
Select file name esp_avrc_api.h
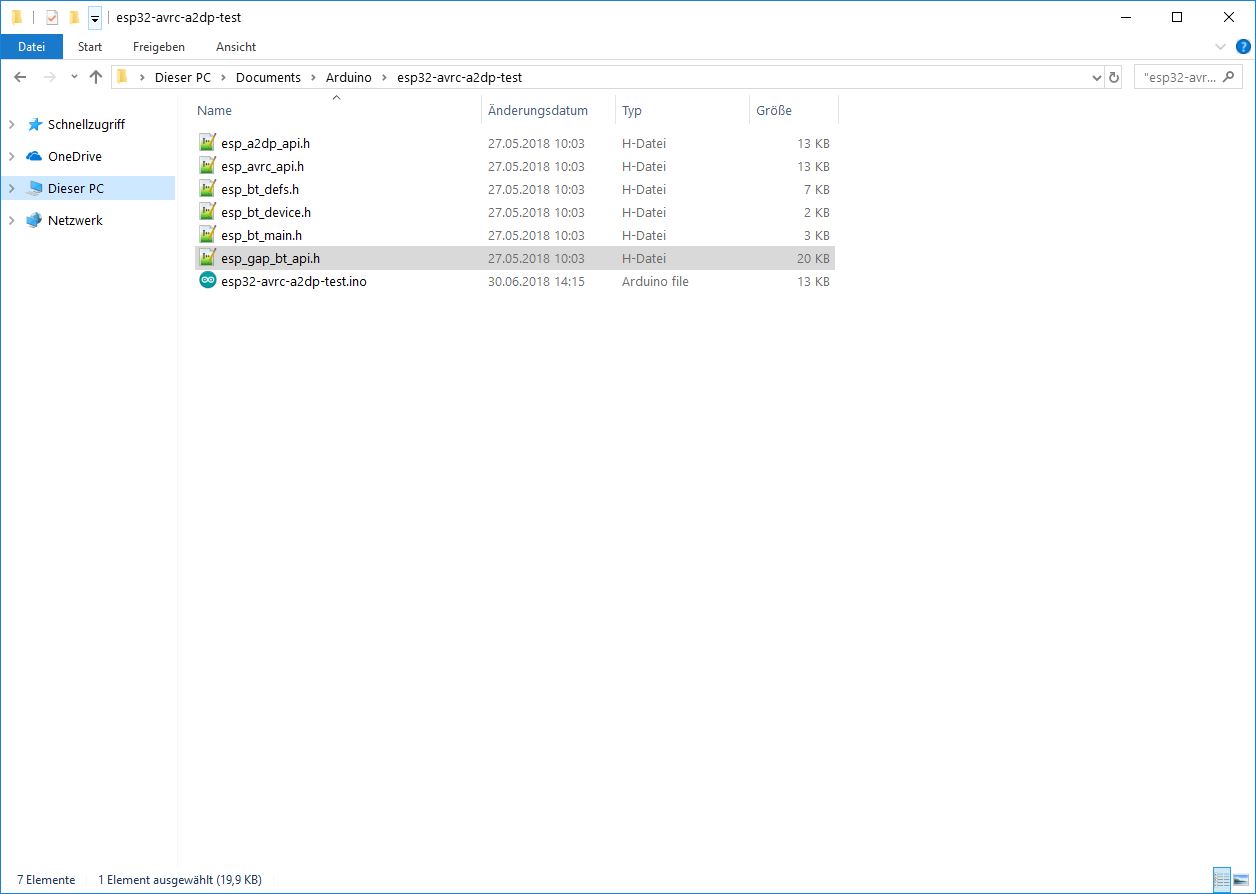tap(262, 166)
